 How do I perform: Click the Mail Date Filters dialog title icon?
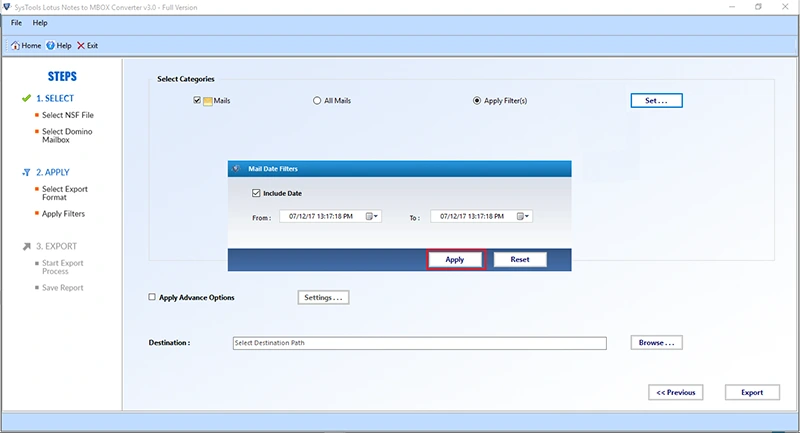click(236, 169)
